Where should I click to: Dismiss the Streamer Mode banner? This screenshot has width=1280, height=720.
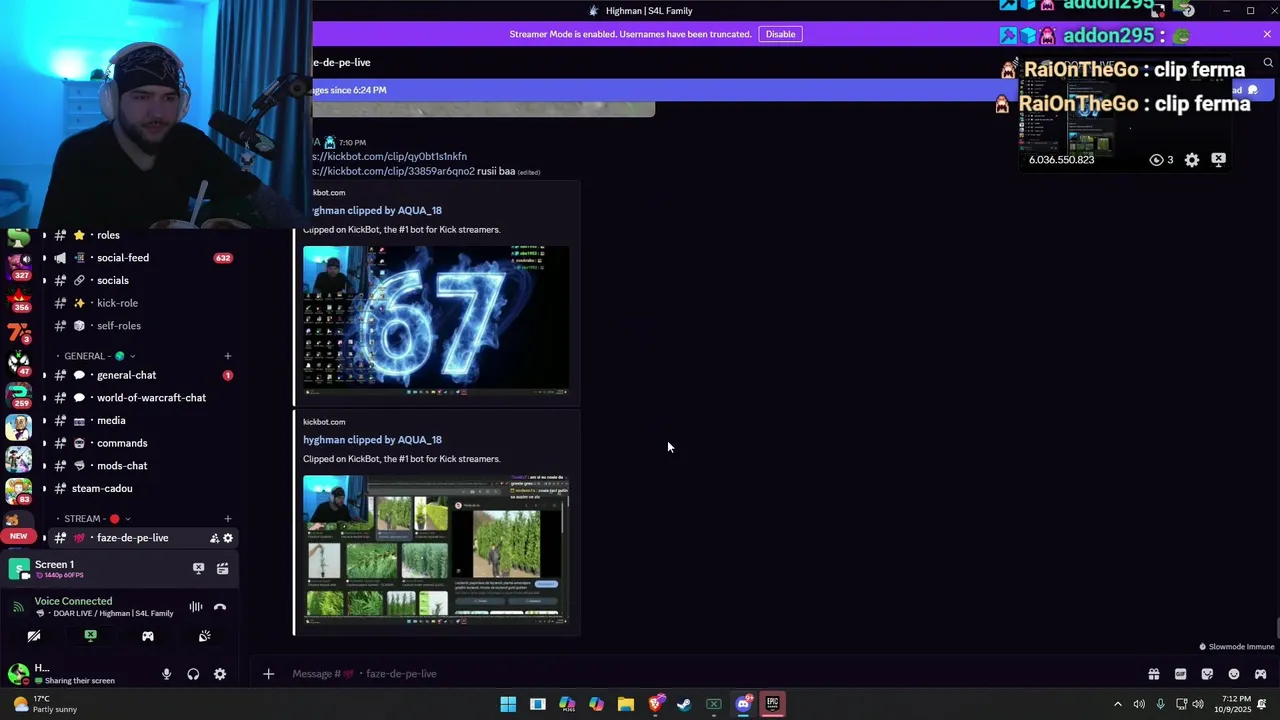pyautogui.click(x=1267, y=34)
